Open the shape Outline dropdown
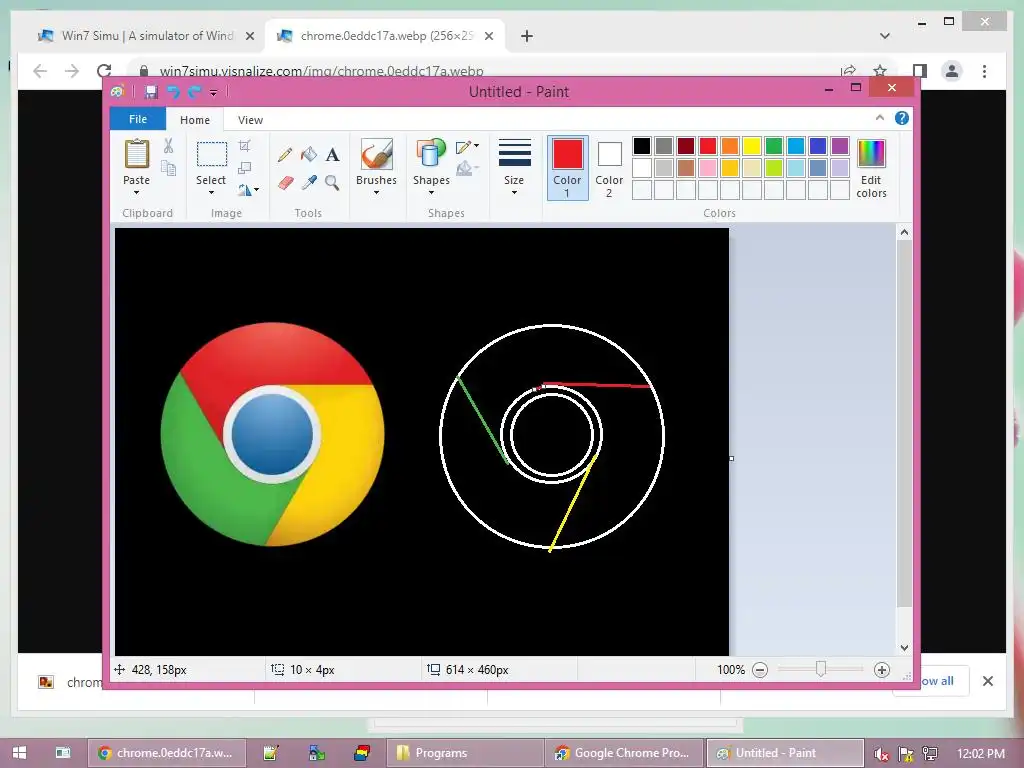 (x=468, y=147)
